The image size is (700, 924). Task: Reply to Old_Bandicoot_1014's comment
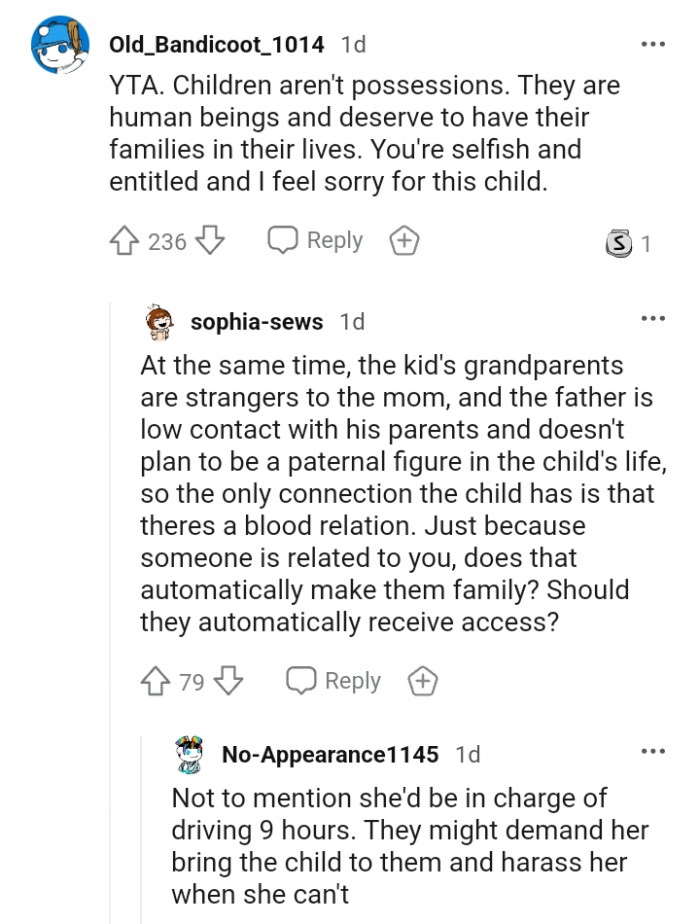tap(316, 240)
